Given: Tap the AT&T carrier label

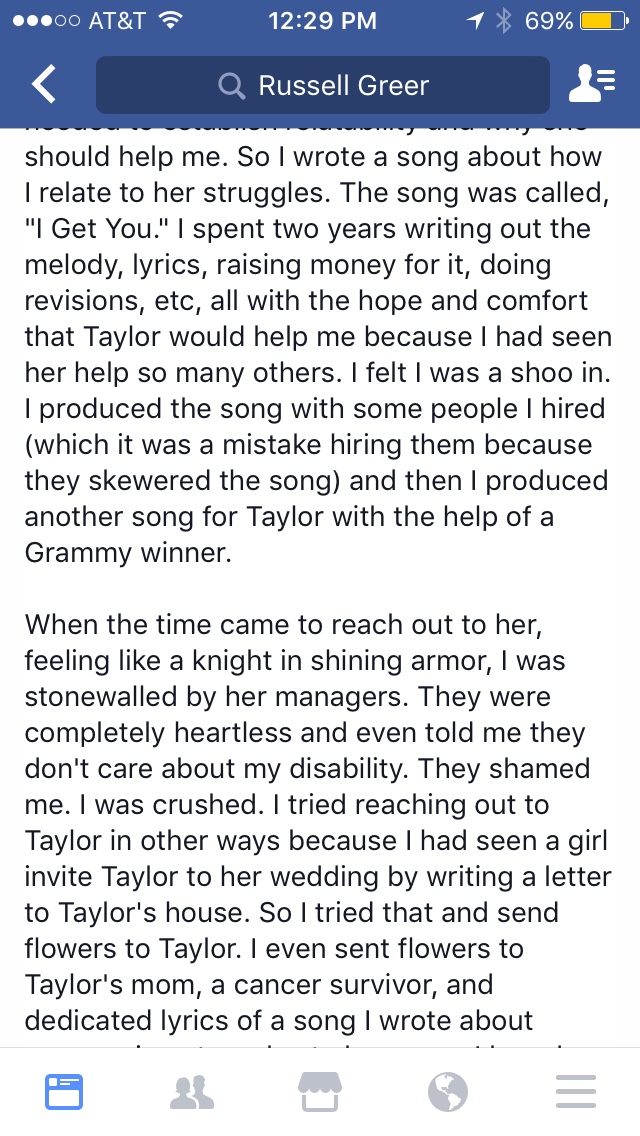Looking at the screenshot, I should [117, 21].
